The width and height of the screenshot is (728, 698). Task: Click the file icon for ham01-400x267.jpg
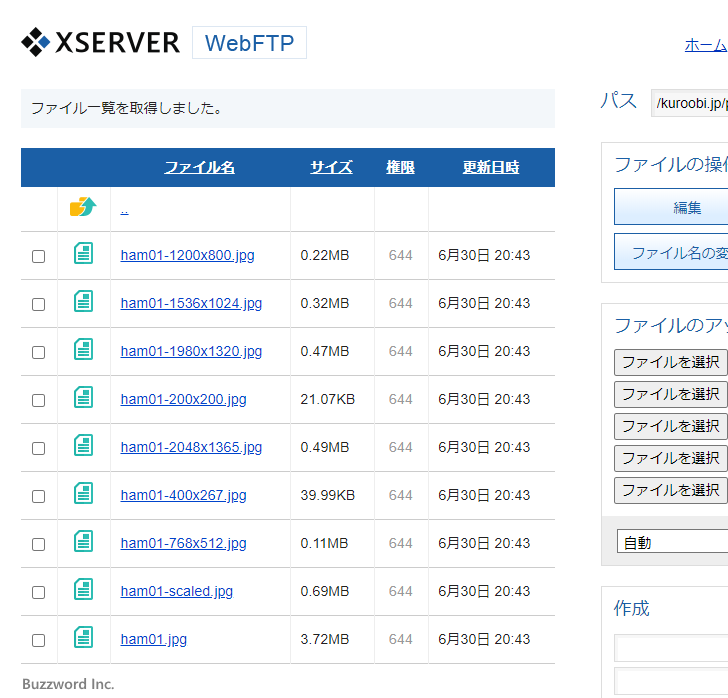(84, 493)
